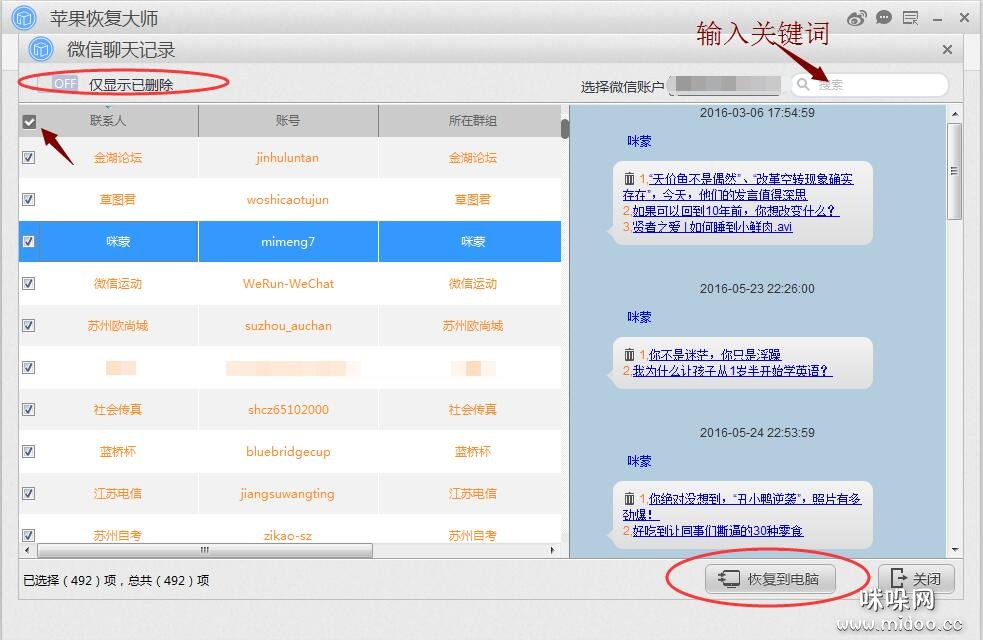Click chat pane scroll-down arrow

[x=954, y=550]
